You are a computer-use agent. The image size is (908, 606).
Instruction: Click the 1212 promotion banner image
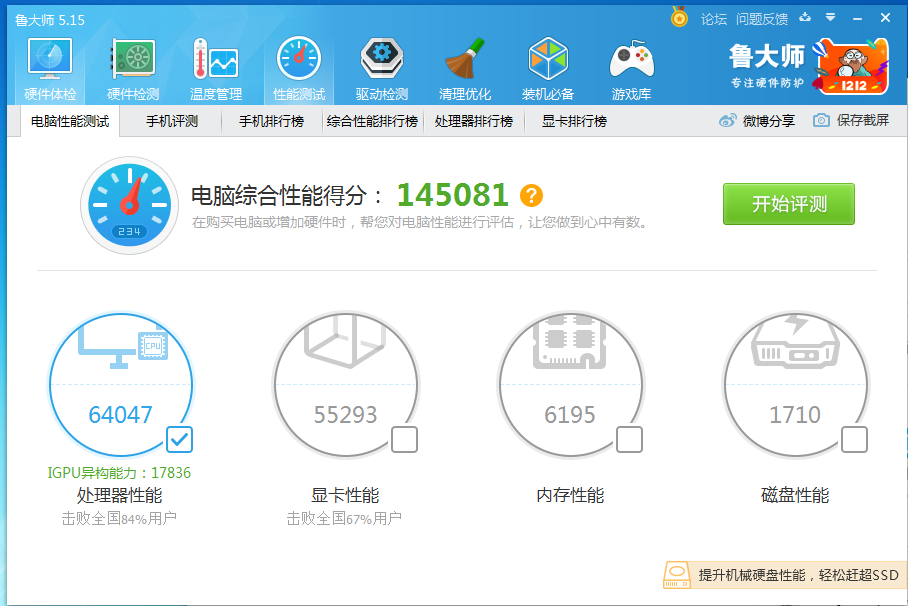(x=850, y=67)
